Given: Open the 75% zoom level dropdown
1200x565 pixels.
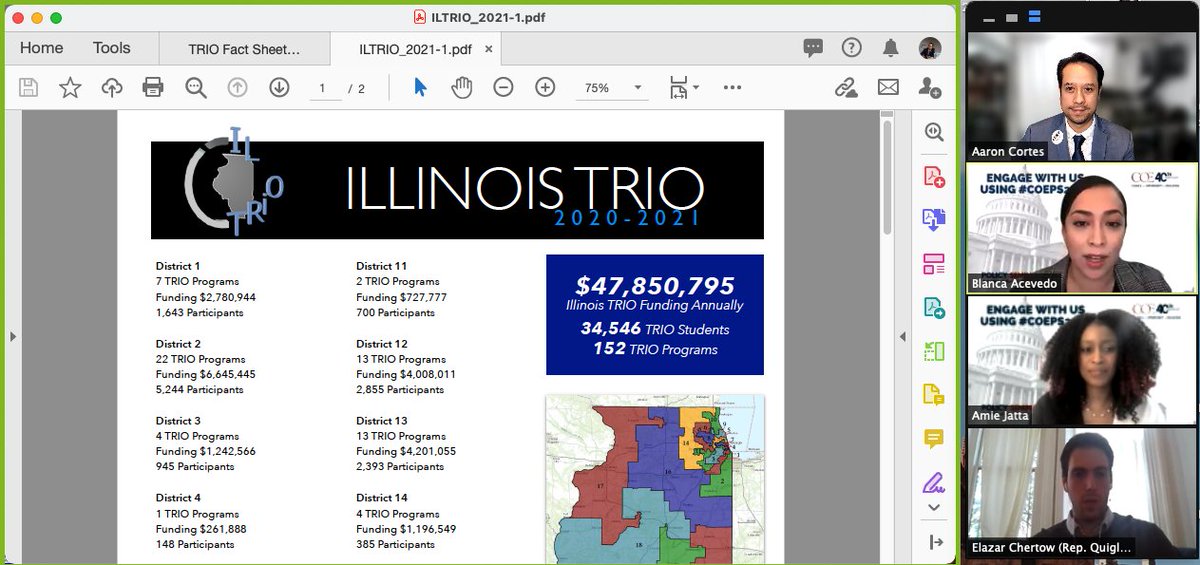Looking at the screenshot, I should click(x=611, y=88).
